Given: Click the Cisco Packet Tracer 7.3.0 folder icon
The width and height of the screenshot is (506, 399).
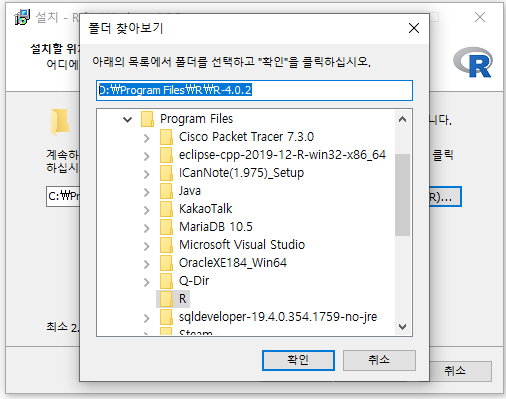Looking at the screenshot, I should point(166,137).
